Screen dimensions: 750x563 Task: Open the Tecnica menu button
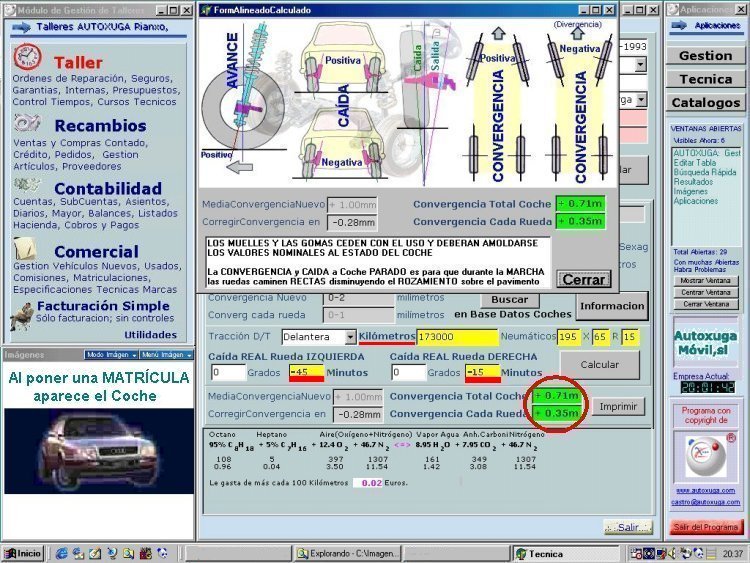(706, 79)
